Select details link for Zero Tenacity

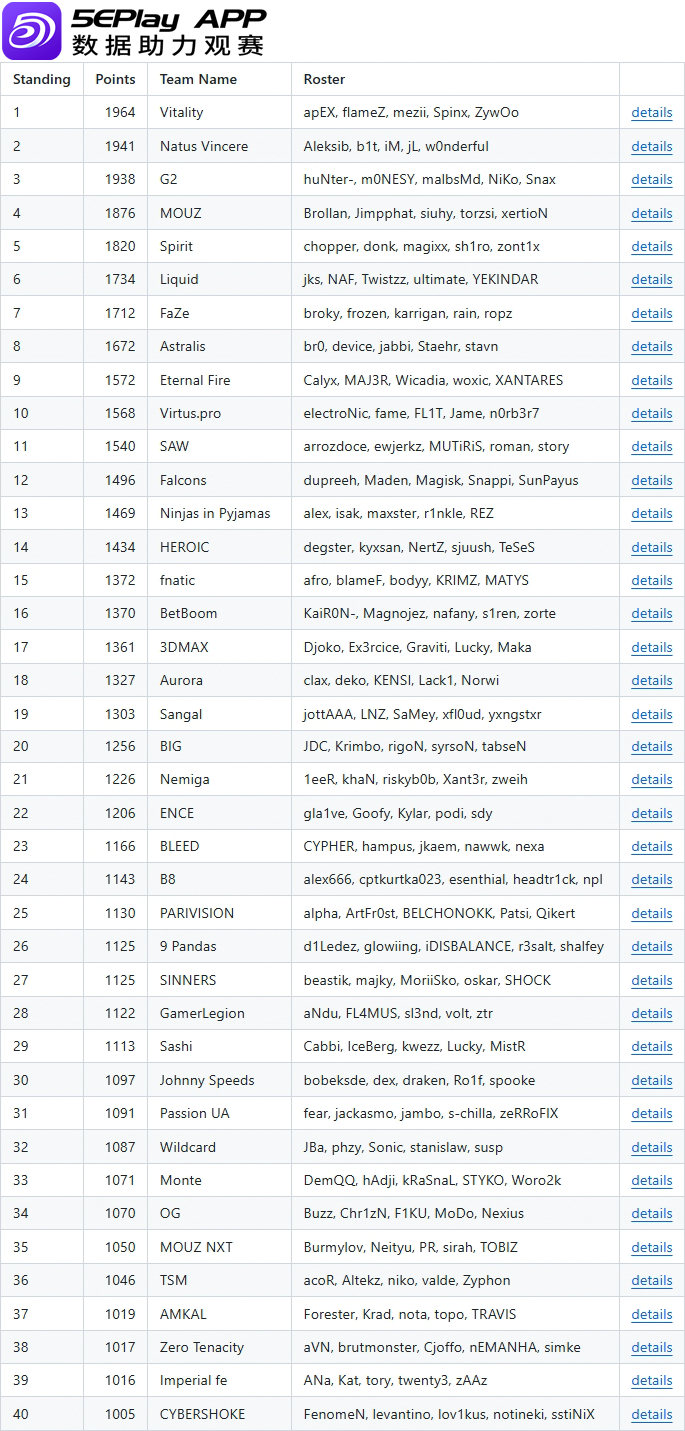(652, 1347)
